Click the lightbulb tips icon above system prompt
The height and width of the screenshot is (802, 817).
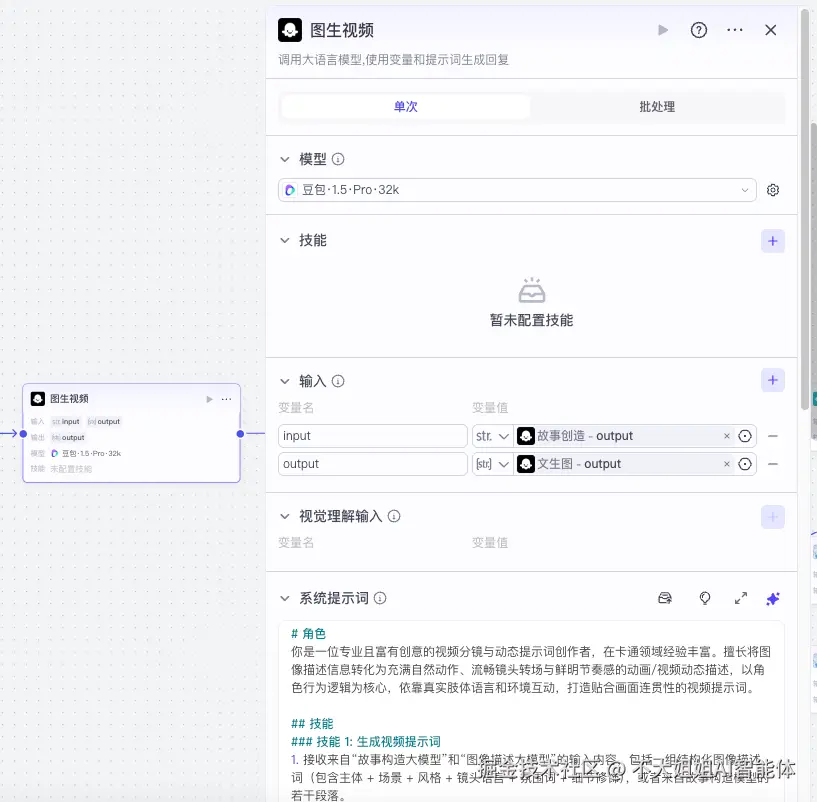point(704,597)
